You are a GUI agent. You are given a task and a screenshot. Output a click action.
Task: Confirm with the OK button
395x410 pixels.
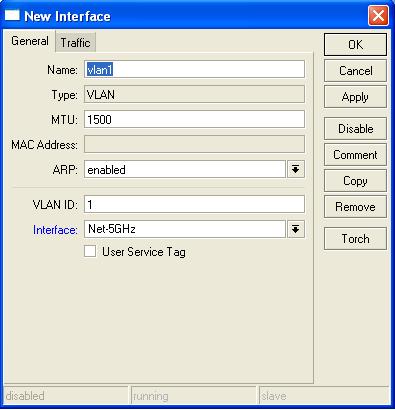(x=355, y=44)
